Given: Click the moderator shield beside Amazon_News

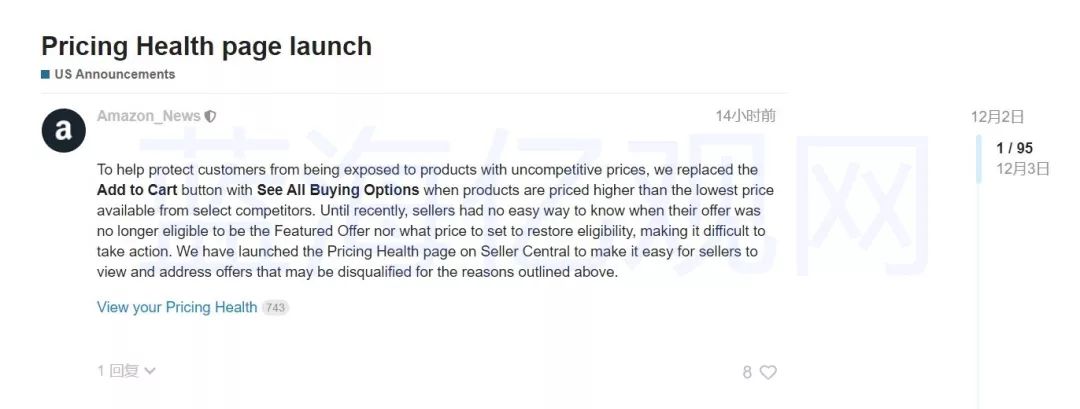Looking at the screenshot, I should (x=210, y=116).
